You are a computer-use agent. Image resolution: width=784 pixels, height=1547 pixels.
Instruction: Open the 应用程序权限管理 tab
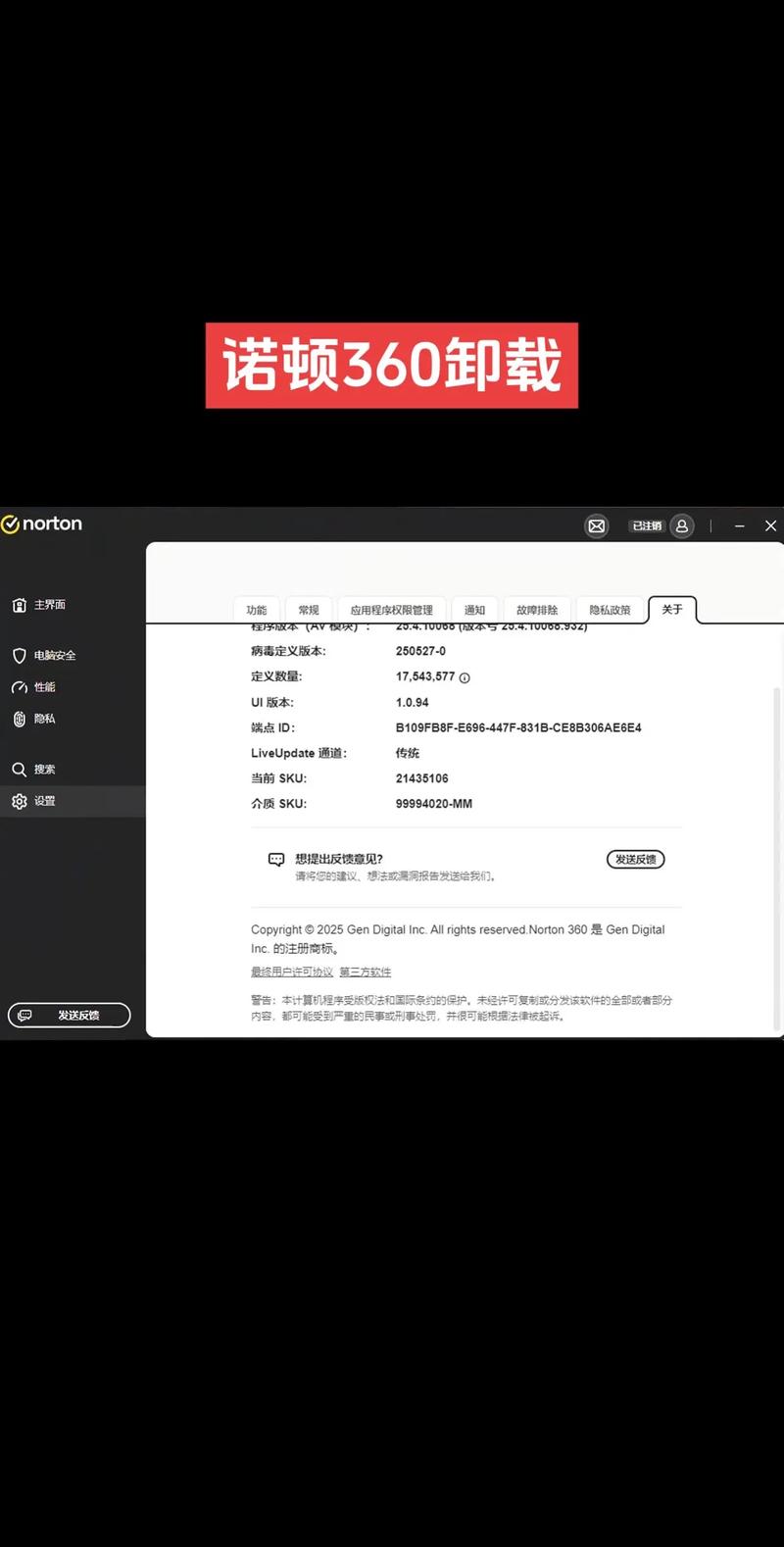392,610
